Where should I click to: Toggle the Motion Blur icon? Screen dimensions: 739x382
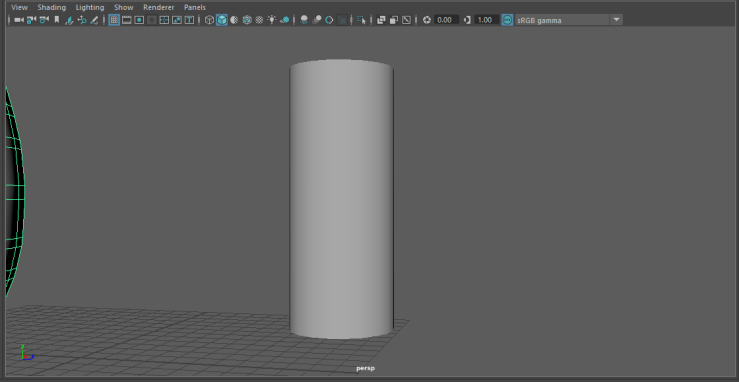(x=317, y=20)
